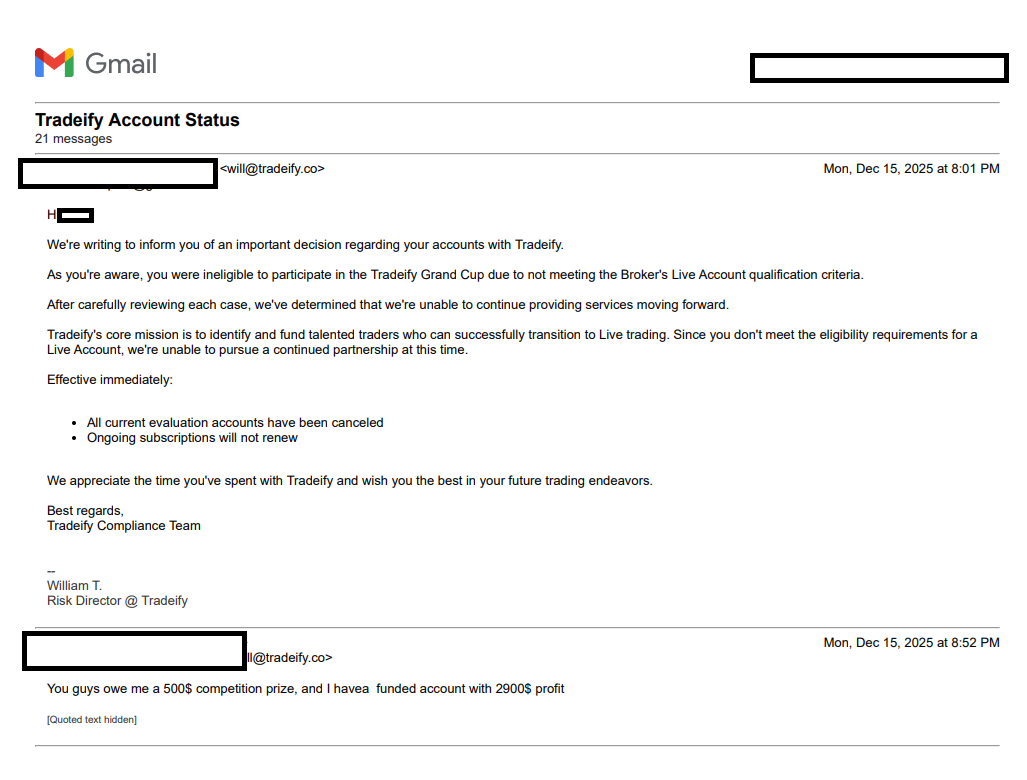Click the redacted sender name of first message
1027x780 pixels.
click(x=118, y=174)
